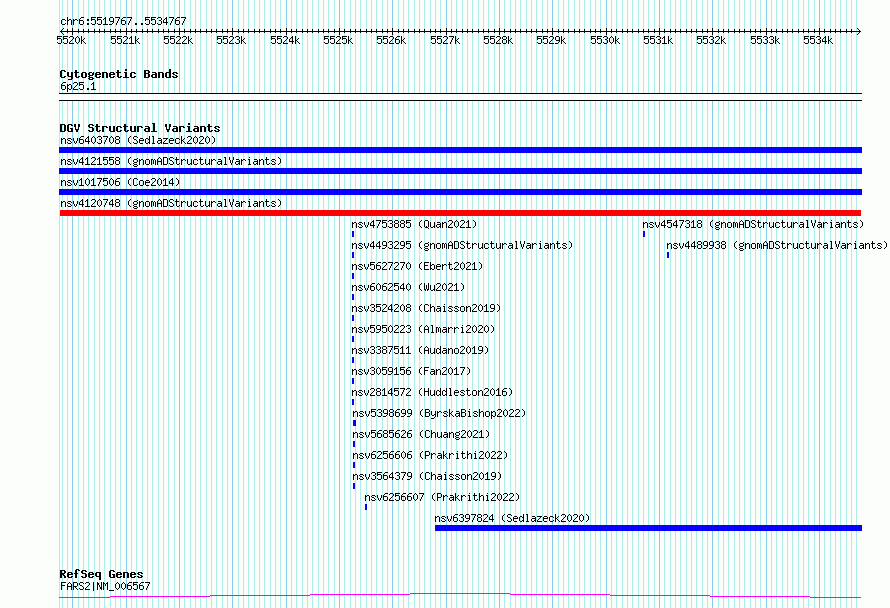Select nsv6062540 (Wu2021) label
The height and width of the screenshot is (608, 890).
coord(408,287)
